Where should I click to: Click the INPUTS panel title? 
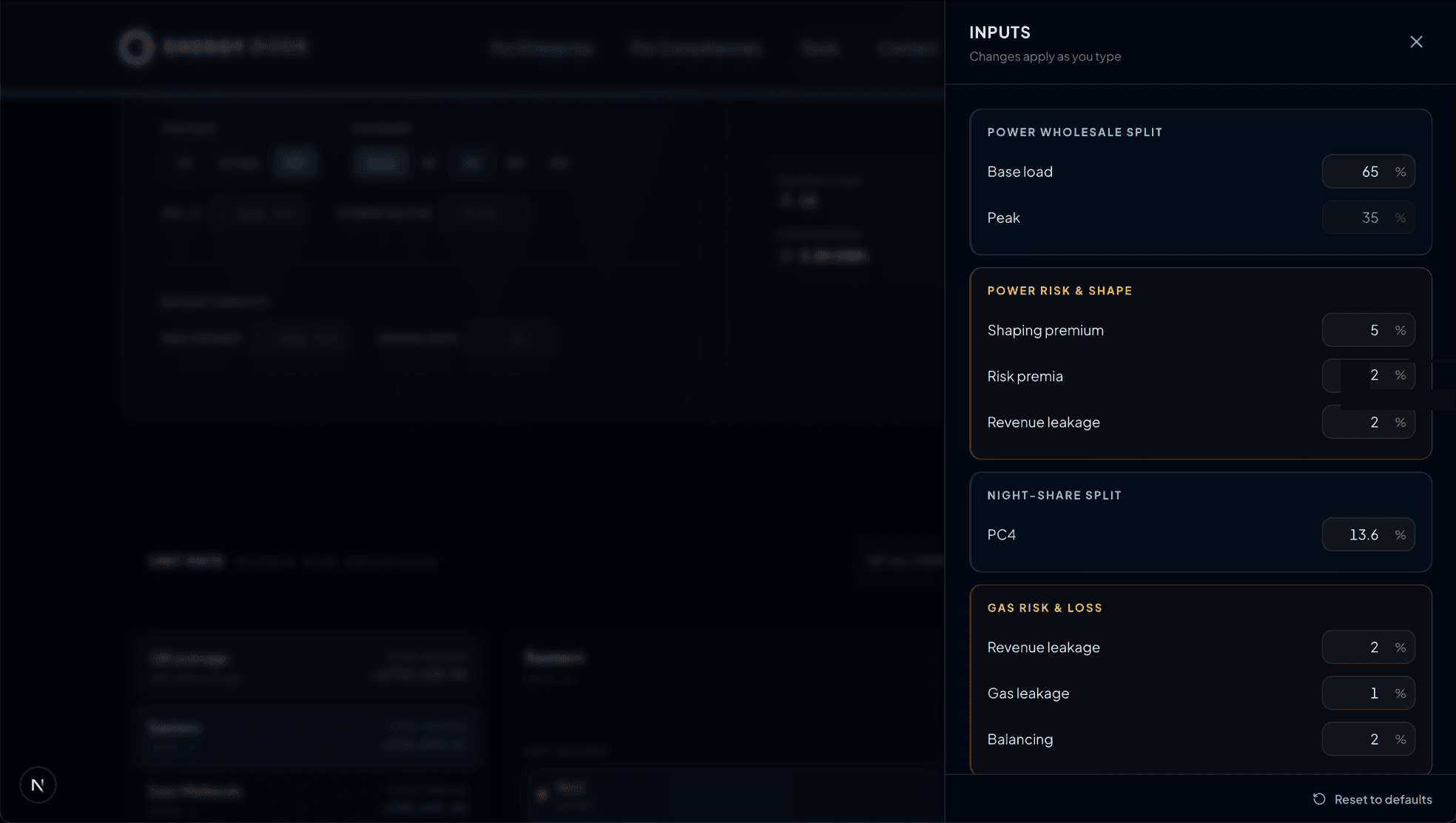(x=1000, y=33)
